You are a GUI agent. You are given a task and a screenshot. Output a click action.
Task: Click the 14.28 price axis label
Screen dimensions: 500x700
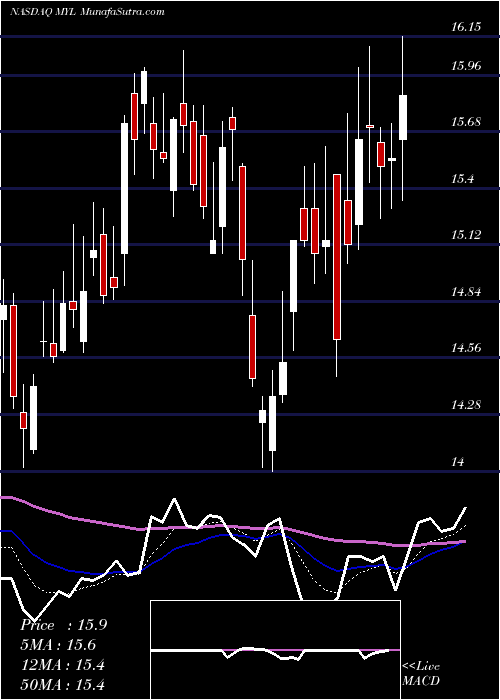point(466,405)
